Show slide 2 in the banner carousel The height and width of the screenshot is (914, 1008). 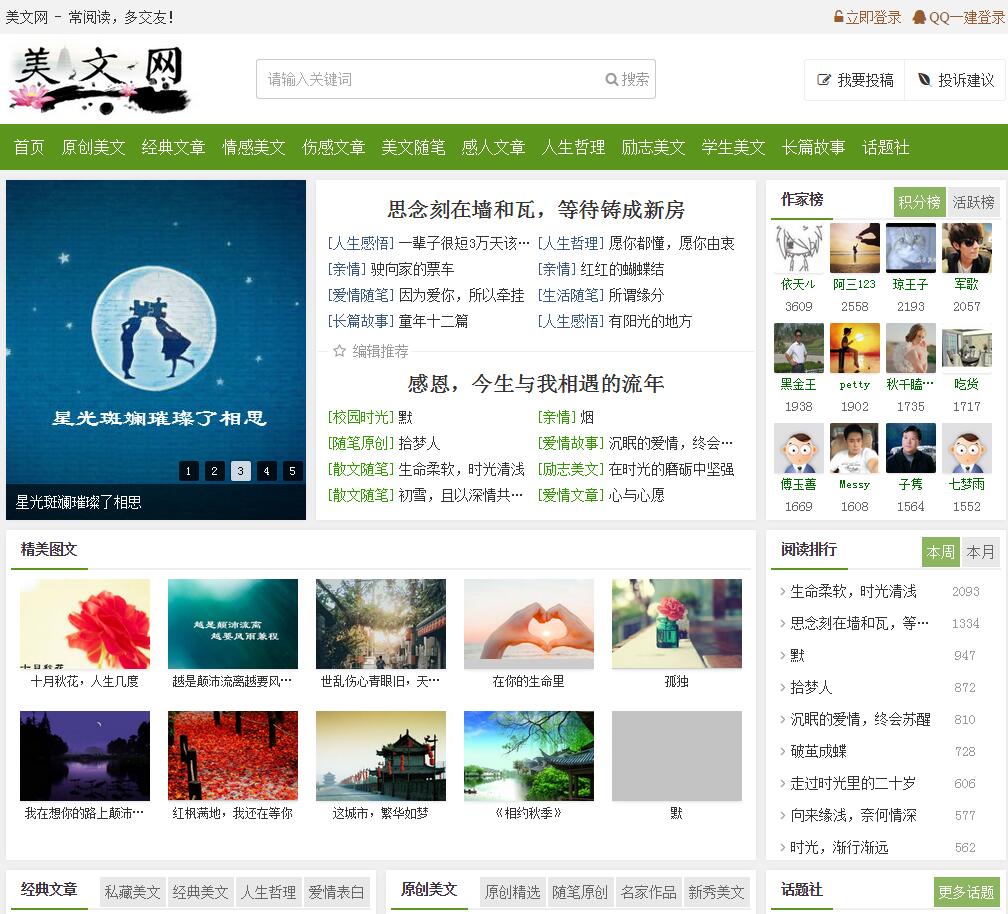pyautogui.click(x=214, y=471)
